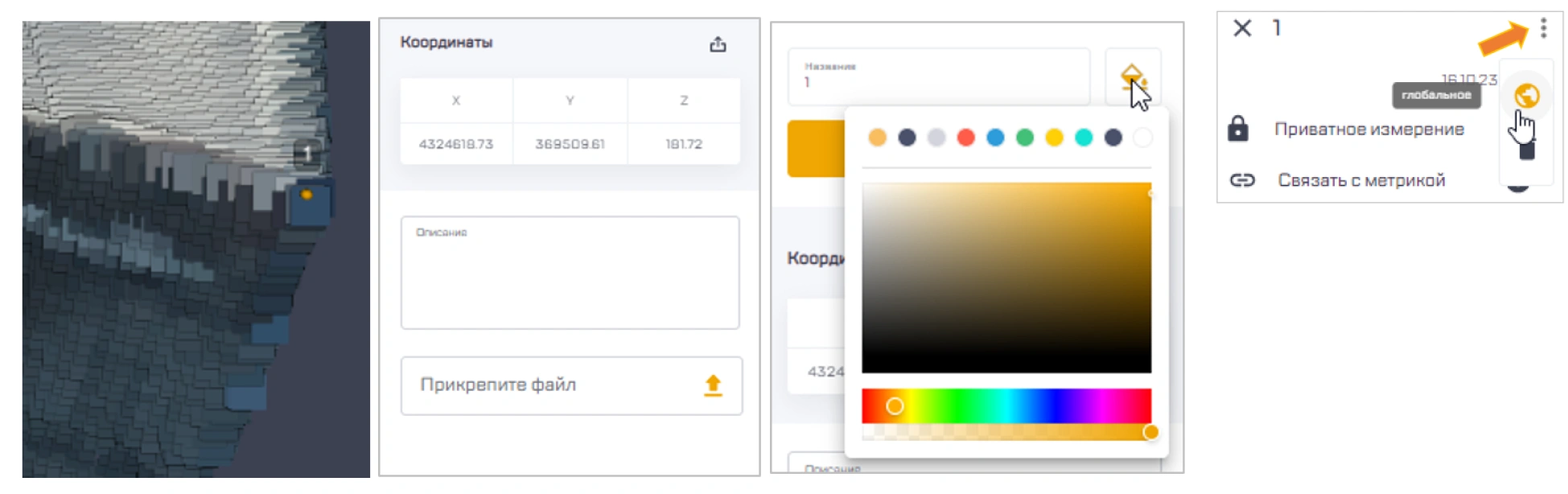Click the X coordinate value cell
Viewport: 1568px width, 494px height.
[456, 144]
